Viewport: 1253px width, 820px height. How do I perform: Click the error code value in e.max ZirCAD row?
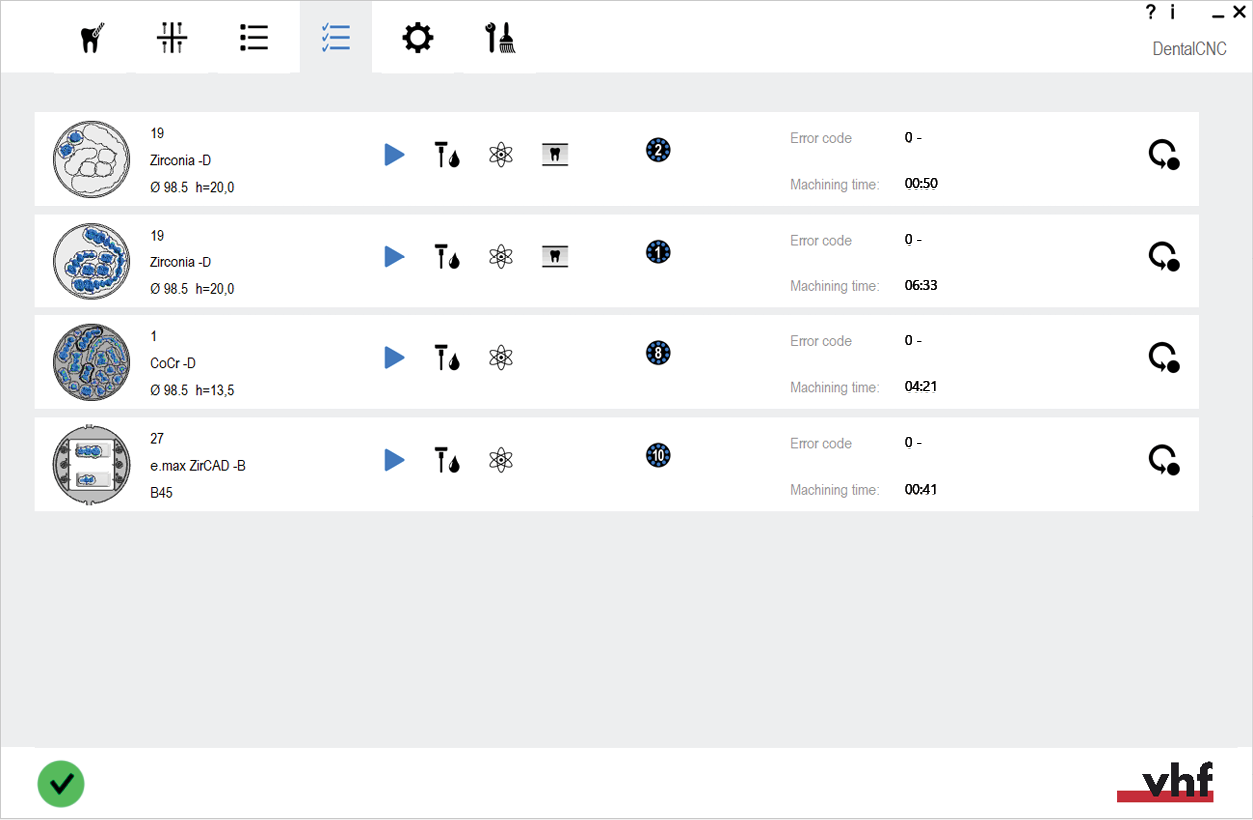click(x=913, y=442)
